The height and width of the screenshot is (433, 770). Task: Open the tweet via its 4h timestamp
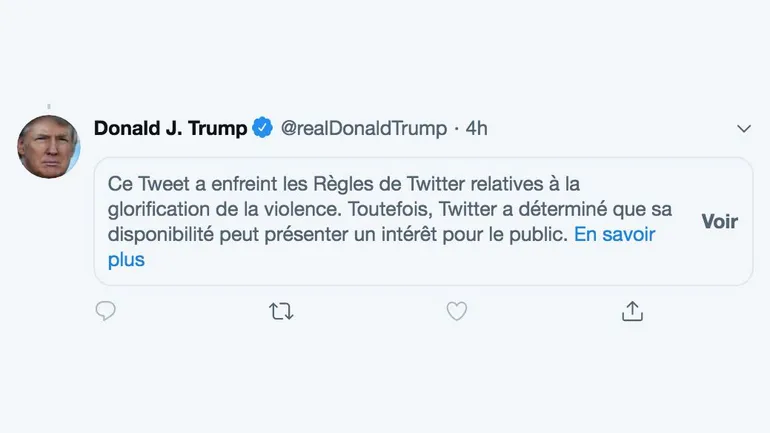point(477,129)
